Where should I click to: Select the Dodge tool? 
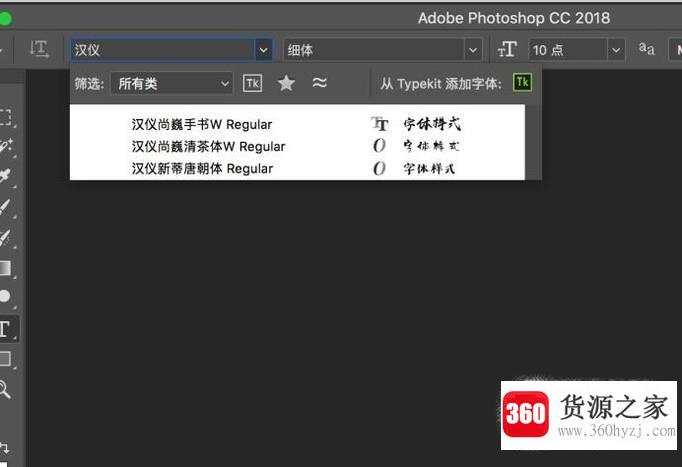(5, 297)
